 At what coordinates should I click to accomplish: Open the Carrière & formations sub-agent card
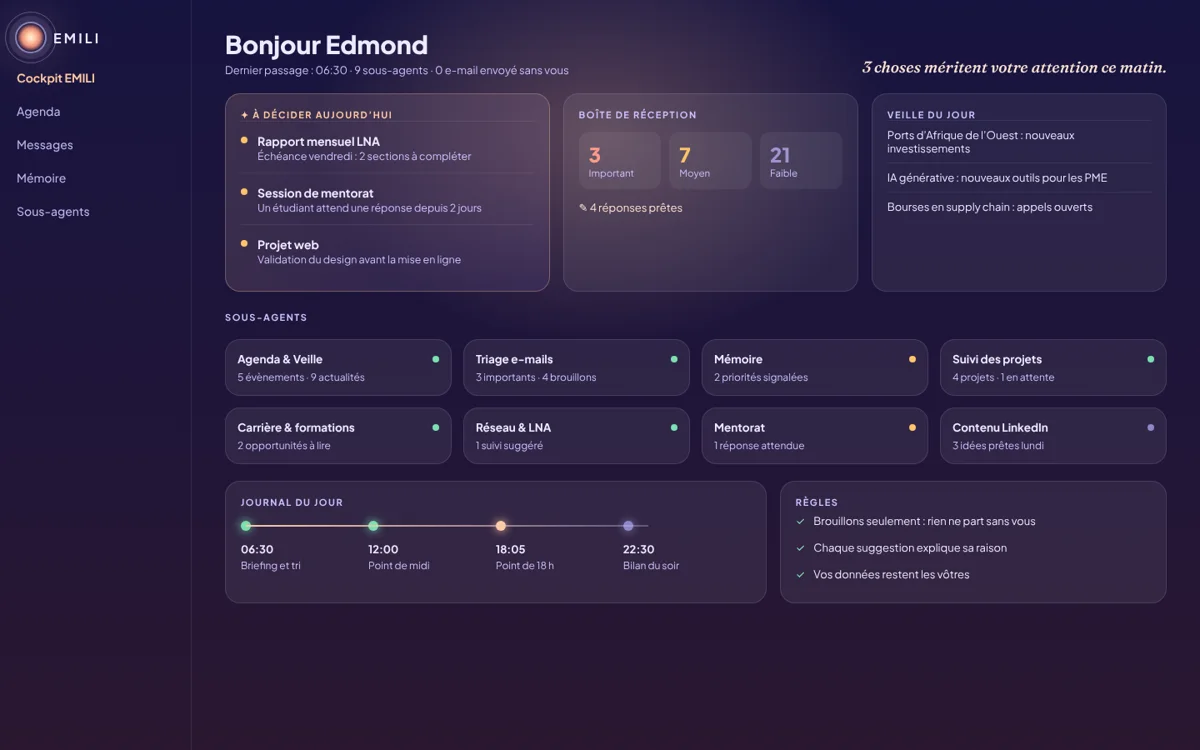[x=338, y=435]
